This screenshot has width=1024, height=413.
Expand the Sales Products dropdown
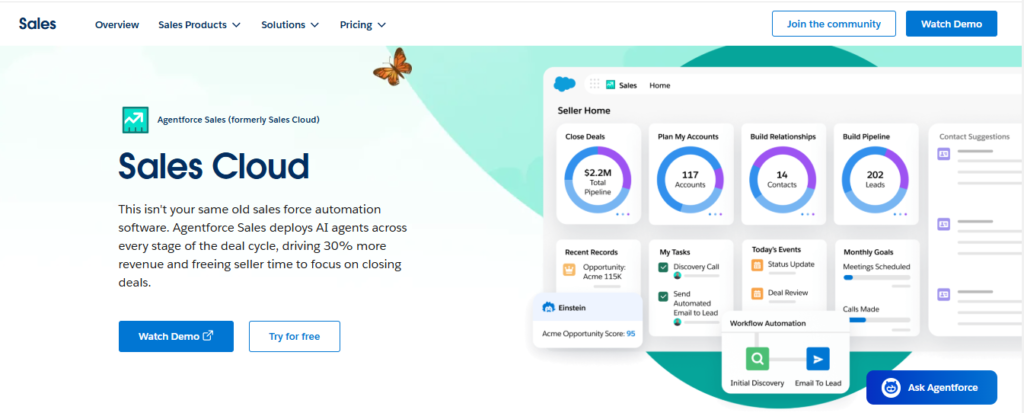coord(199,25)
